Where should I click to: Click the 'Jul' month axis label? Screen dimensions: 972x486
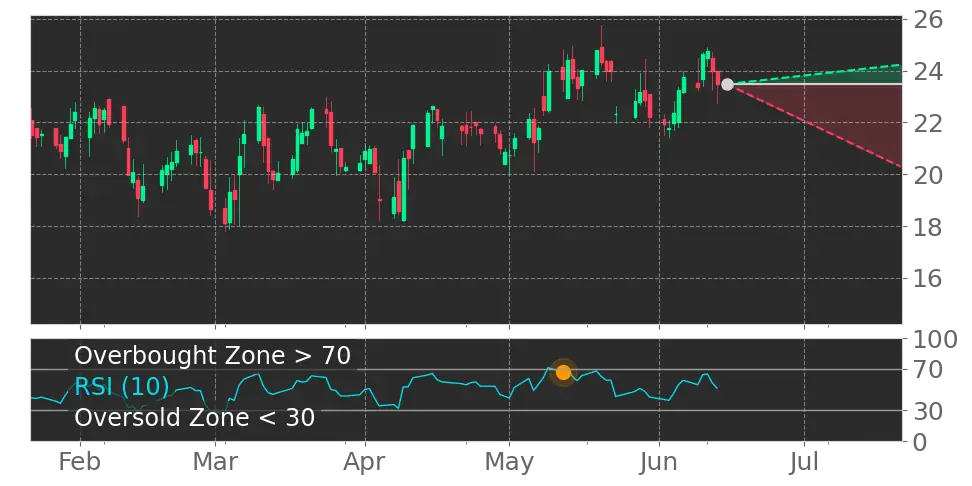click(x=804, y=462)
